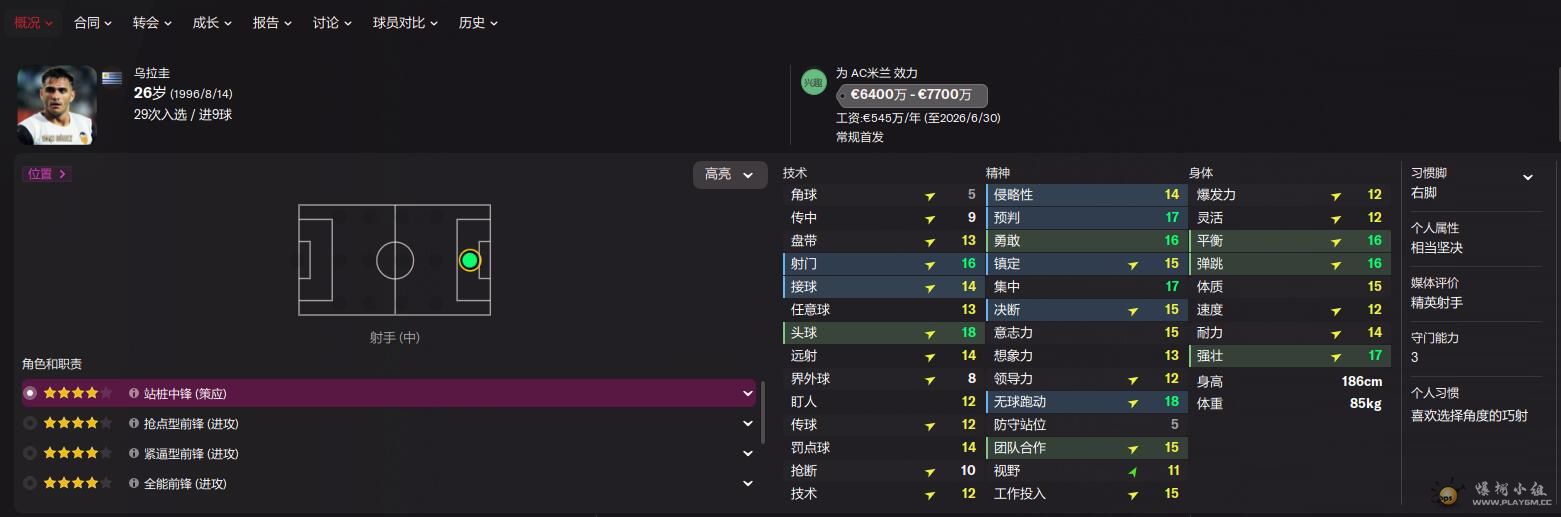Click the €6400万 - €7700万 value button
This screenshot has width=1561, height=517.
click(911, 95)
